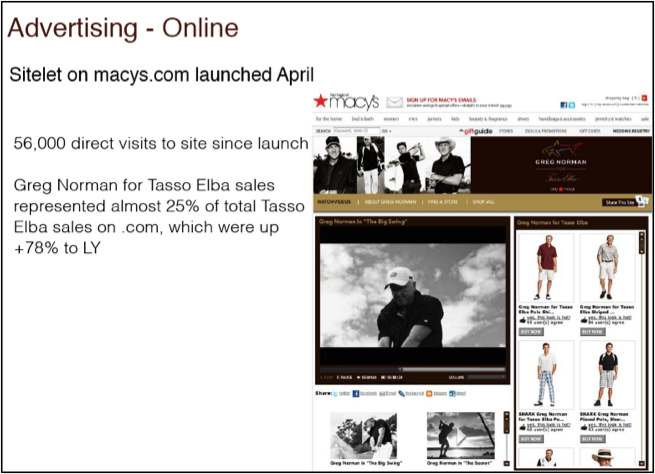Click the Share This Site icon
Viewport: 655px width, 474px height.
coord(641,200)
